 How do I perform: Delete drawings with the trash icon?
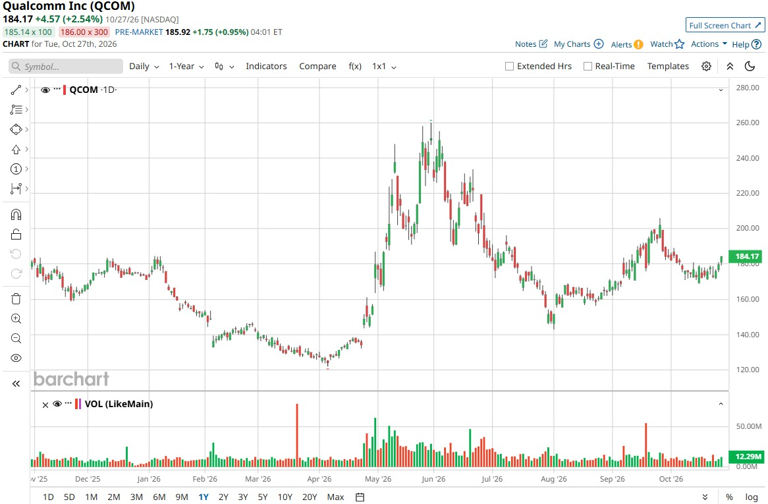pos(16,299)
